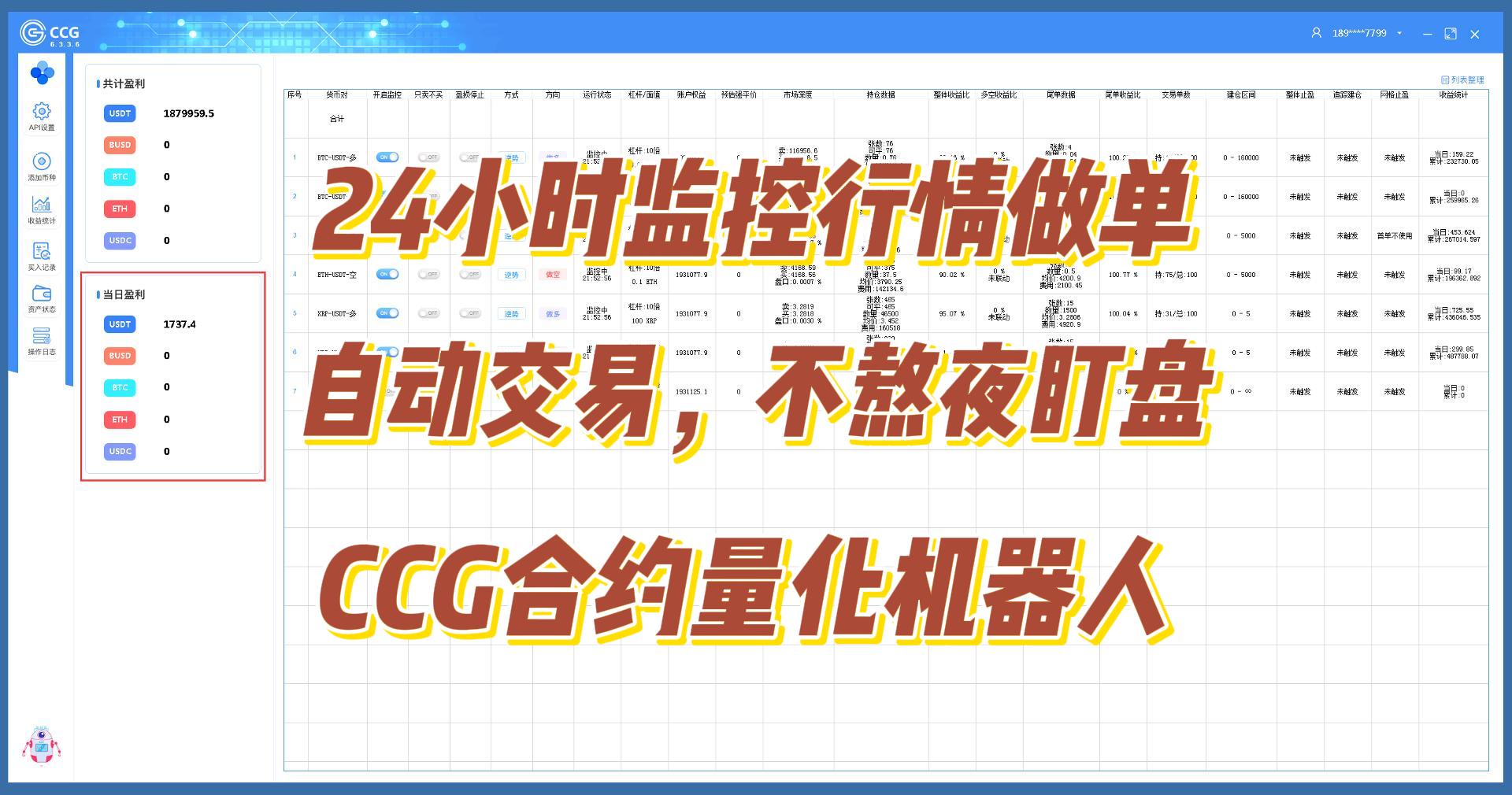The image size is (1512, 795).
Task: Click the 账户权益 column header
Action: (691, 94)
